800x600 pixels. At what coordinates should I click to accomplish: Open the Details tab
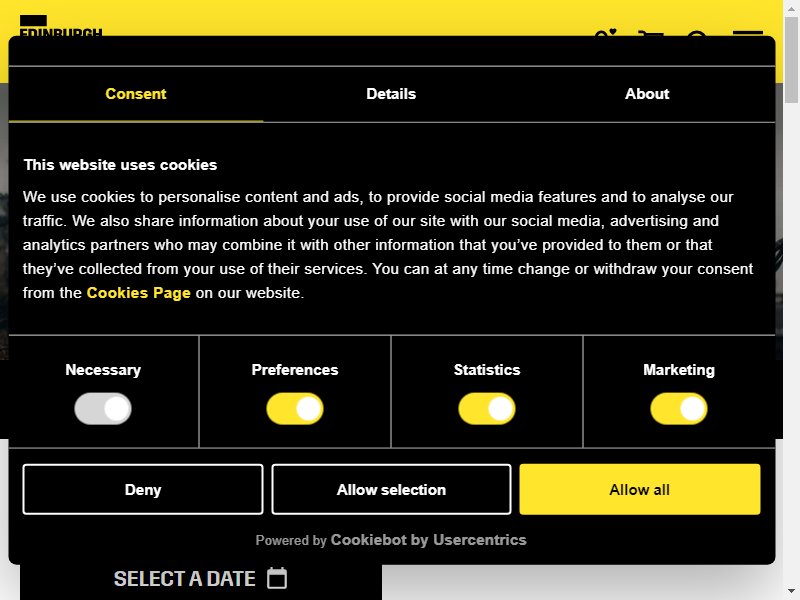point(391,94)
